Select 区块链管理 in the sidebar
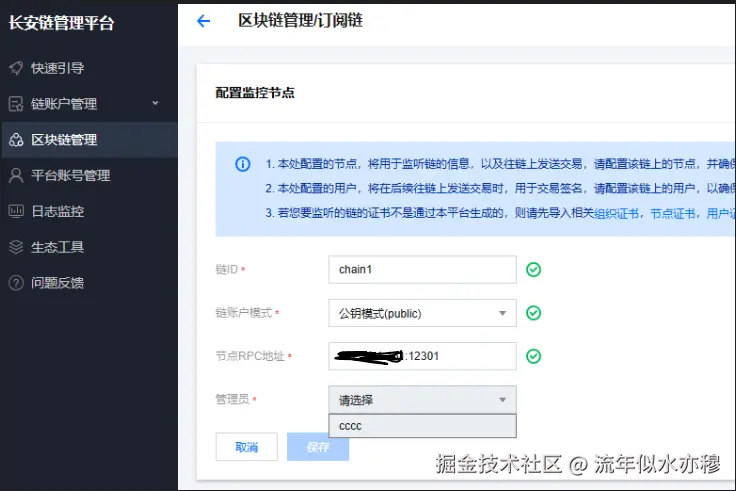736x491 pixels. point(89,140)
